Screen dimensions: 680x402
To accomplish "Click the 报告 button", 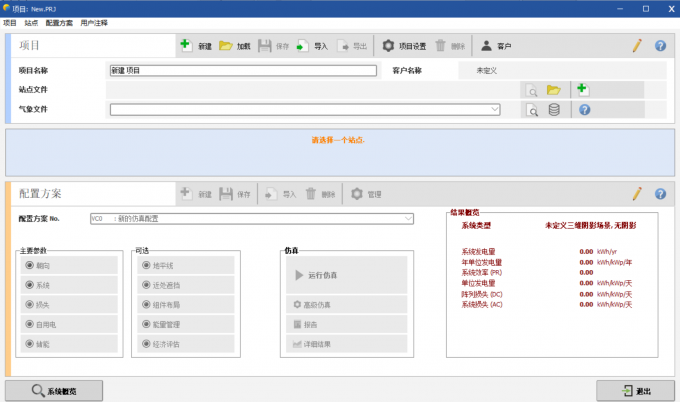I will (x=347, y=324).
